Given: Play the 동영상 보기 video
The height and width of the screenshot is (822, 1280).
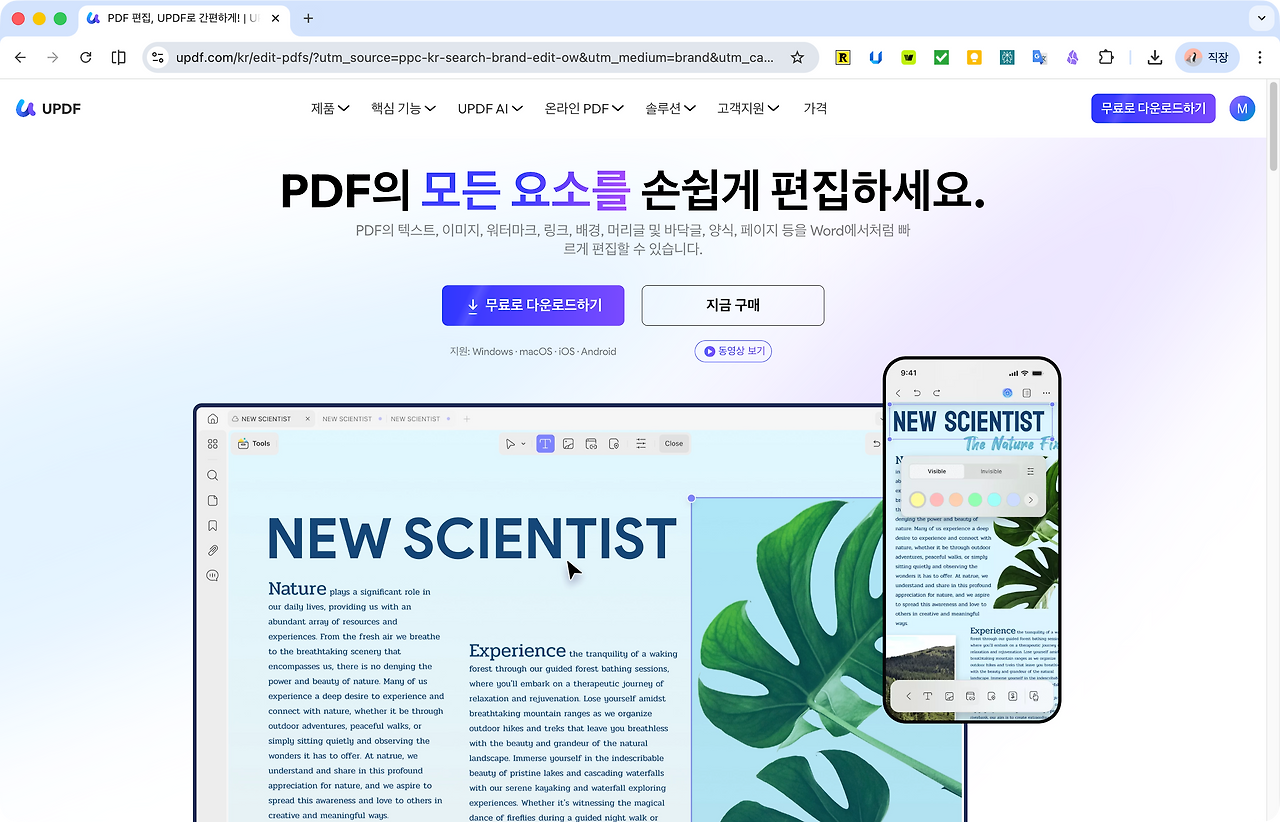Looking at the screenshot, I should 733,351.
